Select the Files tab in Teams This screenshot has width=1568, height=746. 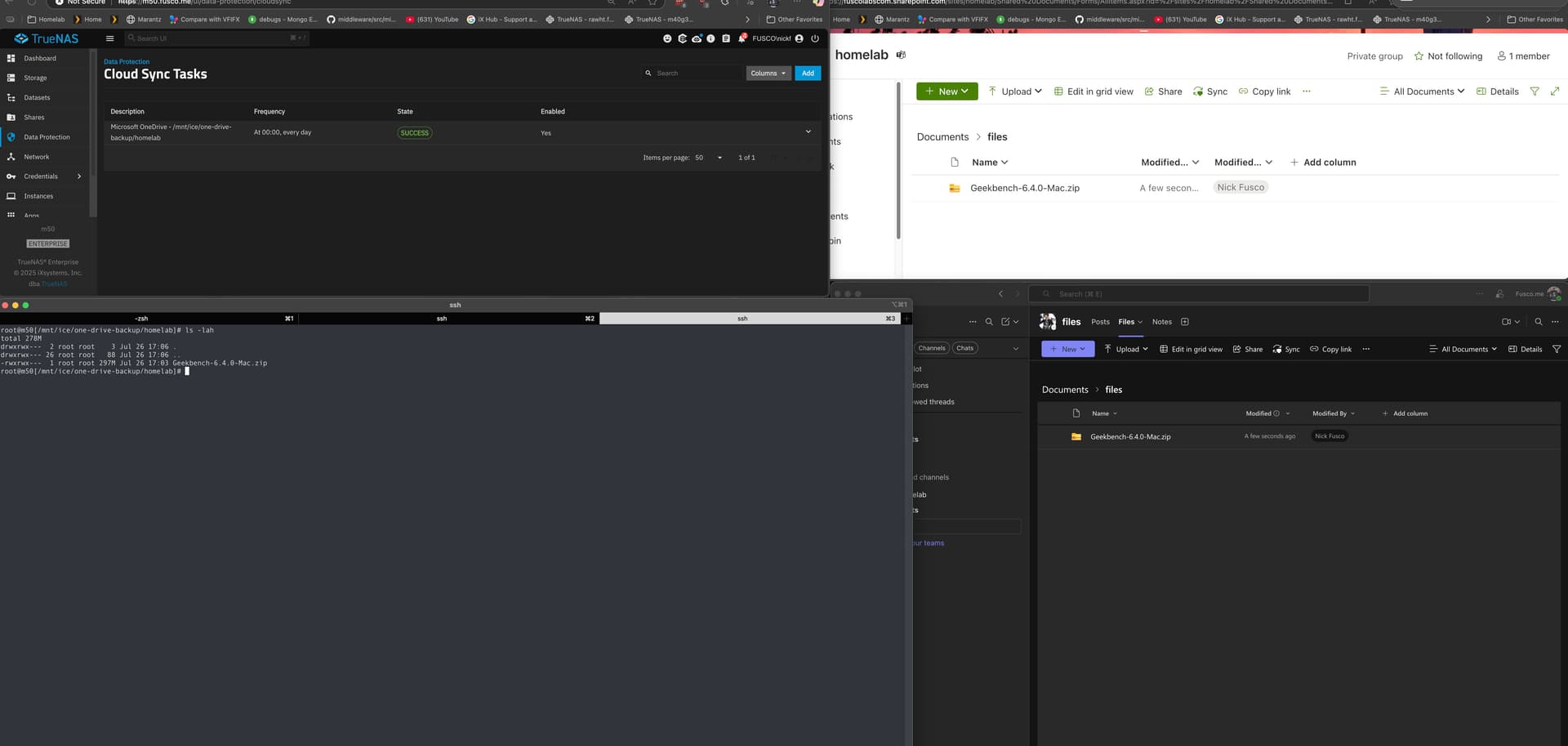1130,322
